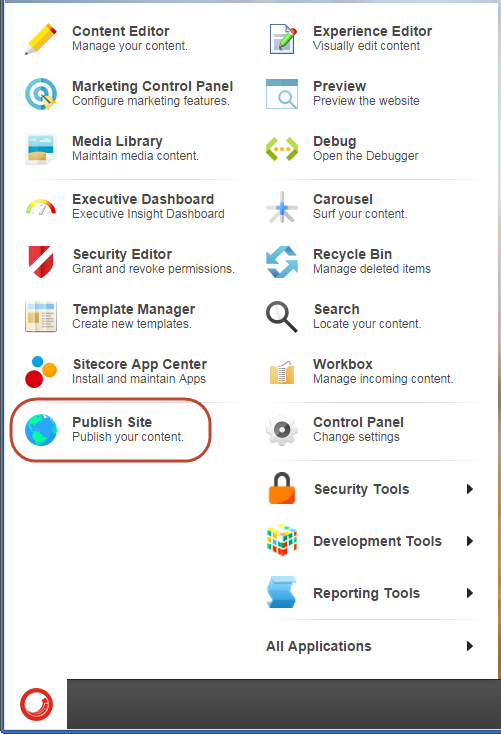Click 'Open the Debugger' description text
This screenshot has height=734, width=501.
tap(366, 156)
